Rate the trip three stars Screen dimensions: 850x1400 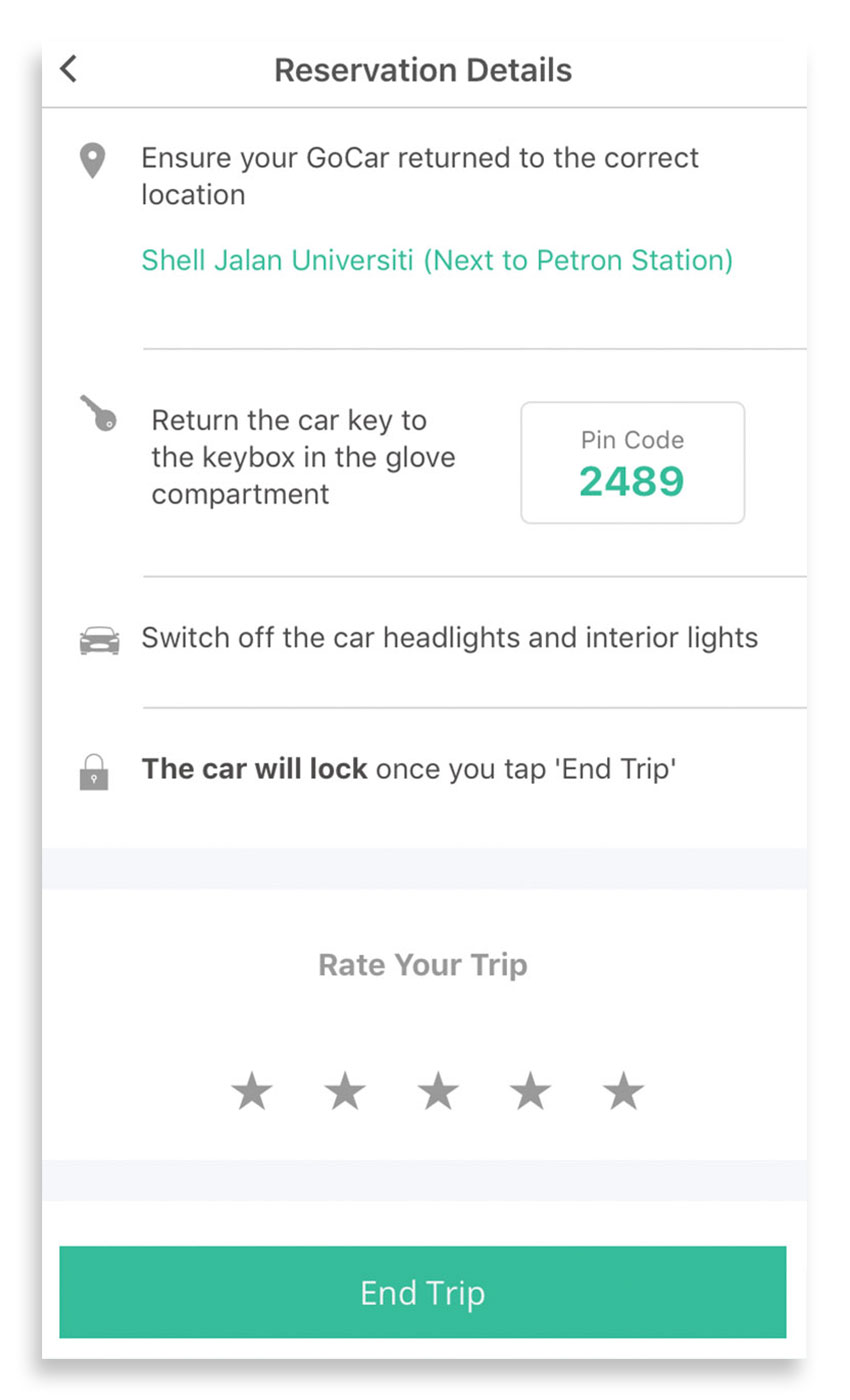[438, 1091]
